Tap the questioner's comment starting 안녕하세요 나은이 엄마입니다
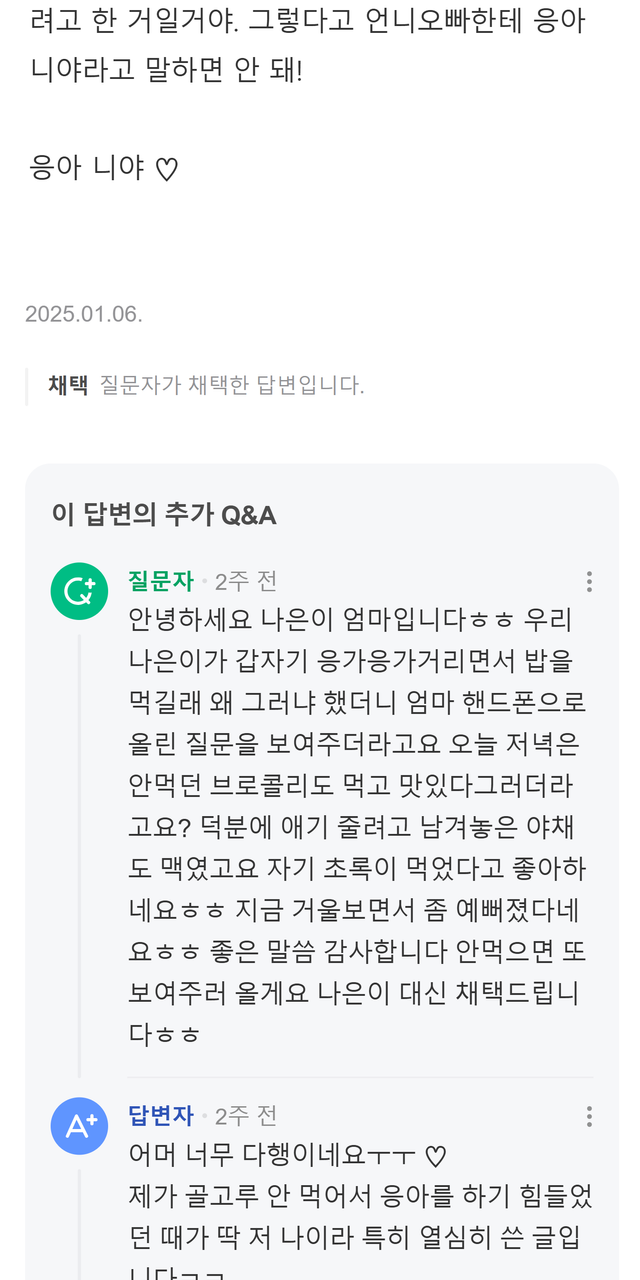Viewport: 640px width, 1280px height. point(350,620)
